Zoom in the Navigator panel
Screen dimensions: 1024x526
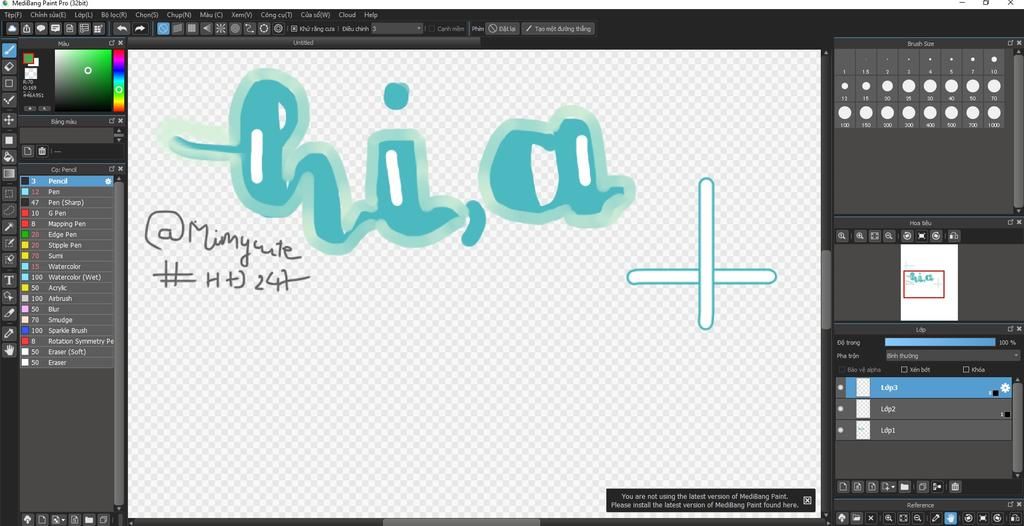(859, 236)
